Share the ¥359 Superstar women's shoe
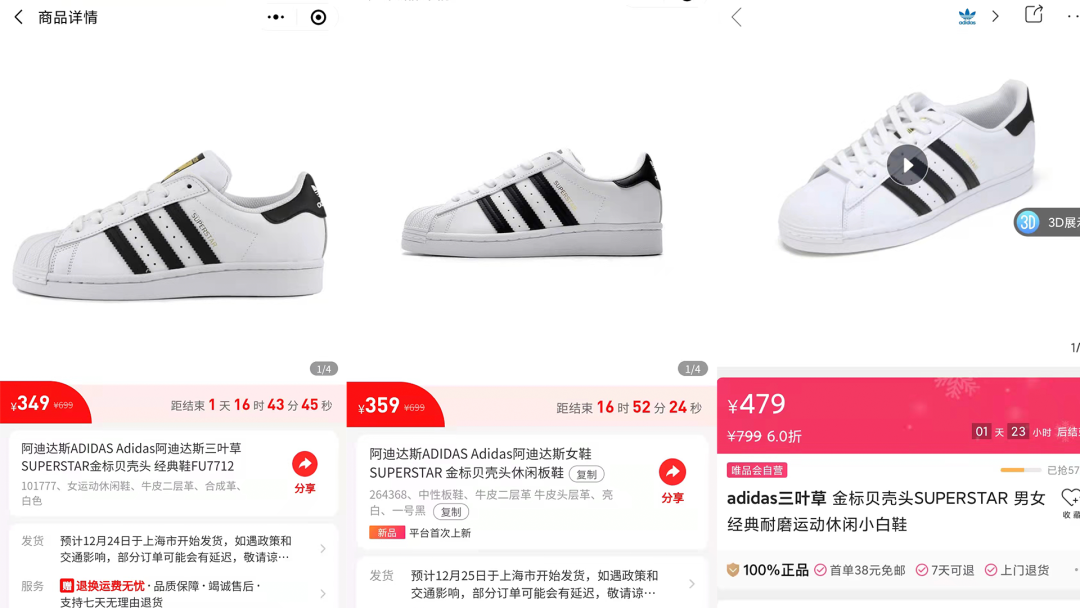The height and width of the screenshot is (608, 1080). click(x=672, y=481)
